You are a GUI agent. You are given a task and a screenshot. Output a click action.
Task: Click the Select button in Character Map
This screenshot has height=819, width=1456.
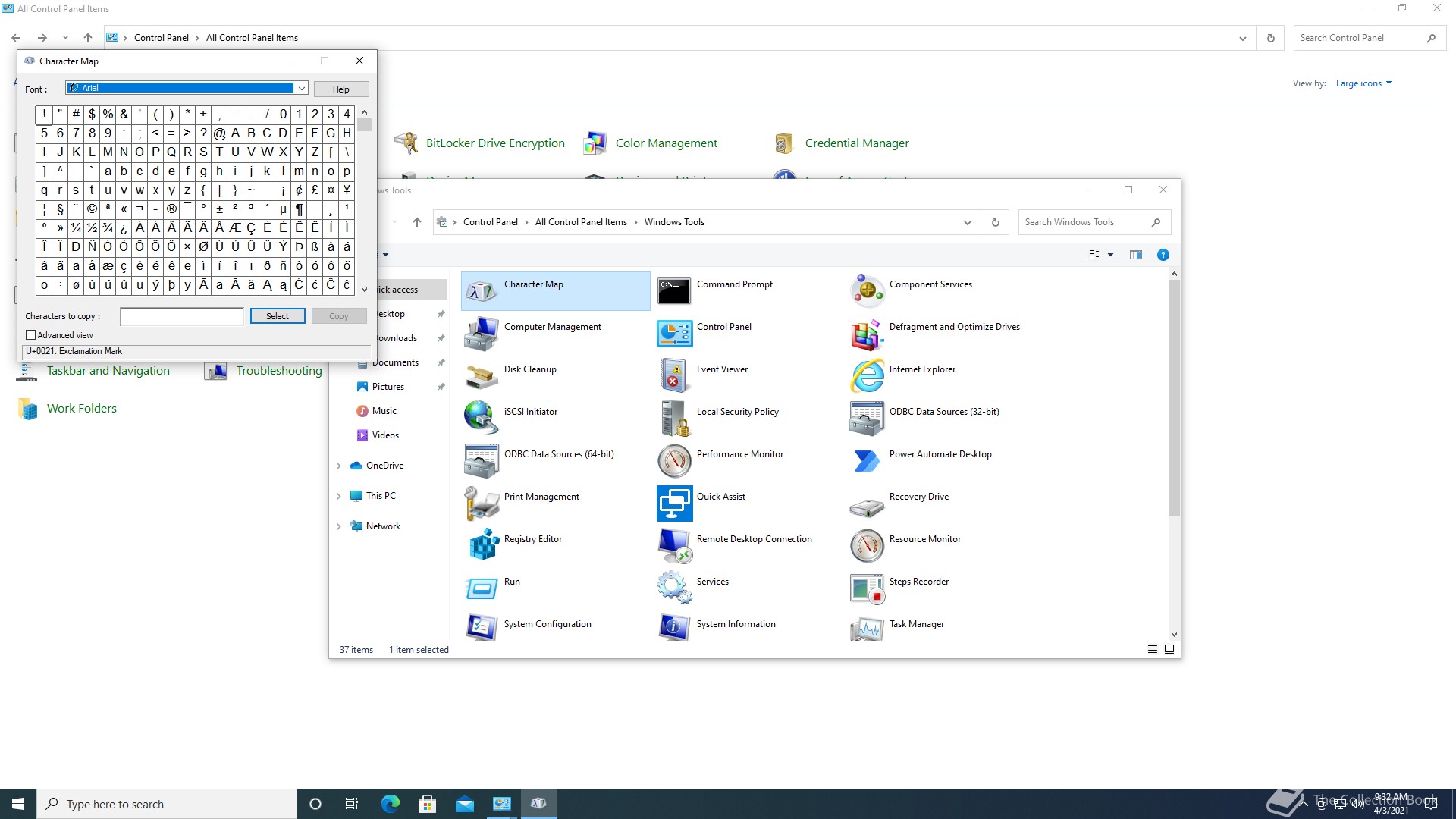coord(278,316)
